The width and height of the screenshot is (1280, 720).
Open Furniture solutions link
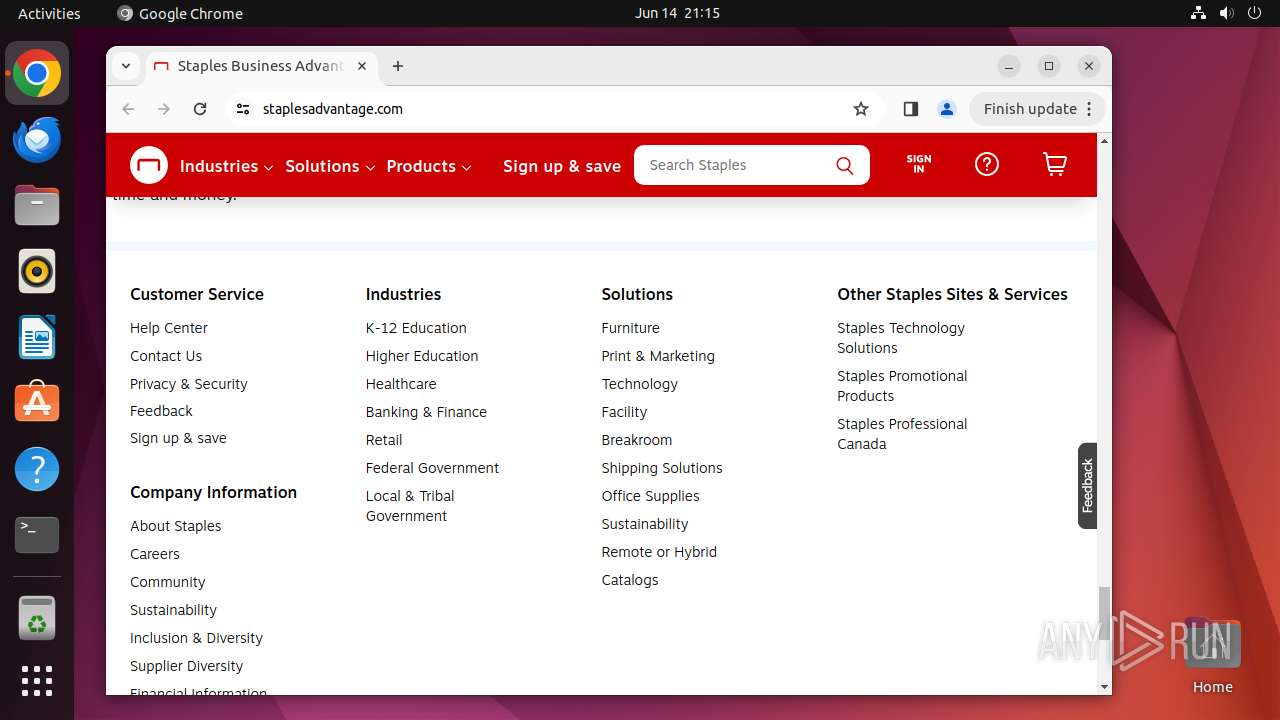point(631,328)
